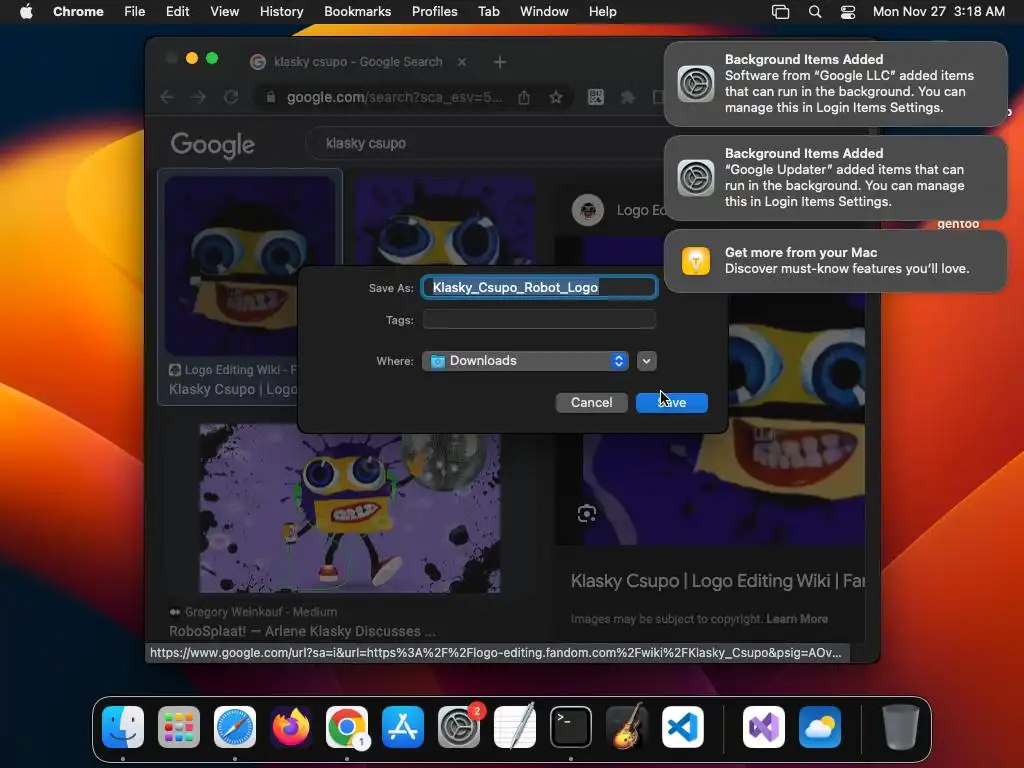The height and width of the screenshot is (768, 1024).
Task: Open the App Store from the Dock
Action: tap(403, 726)
